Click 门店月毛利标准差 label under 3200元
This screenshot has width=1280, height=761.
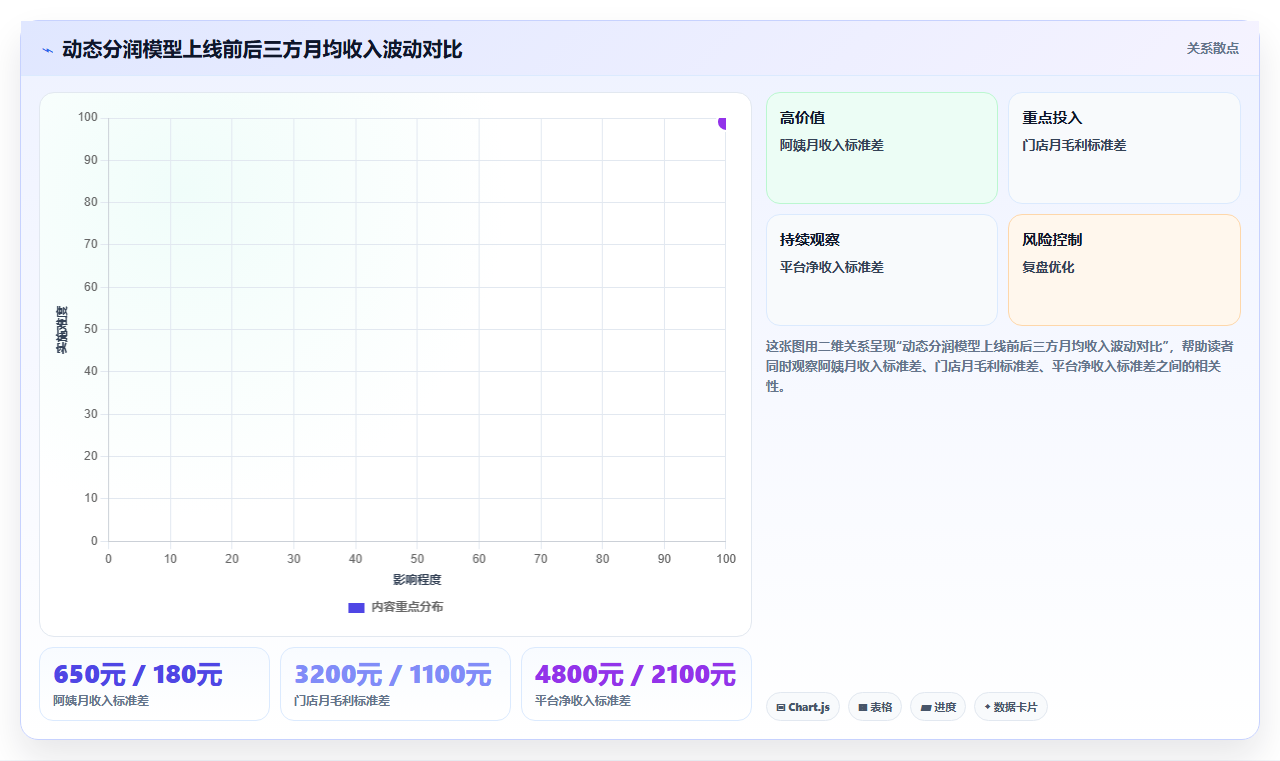342,701
